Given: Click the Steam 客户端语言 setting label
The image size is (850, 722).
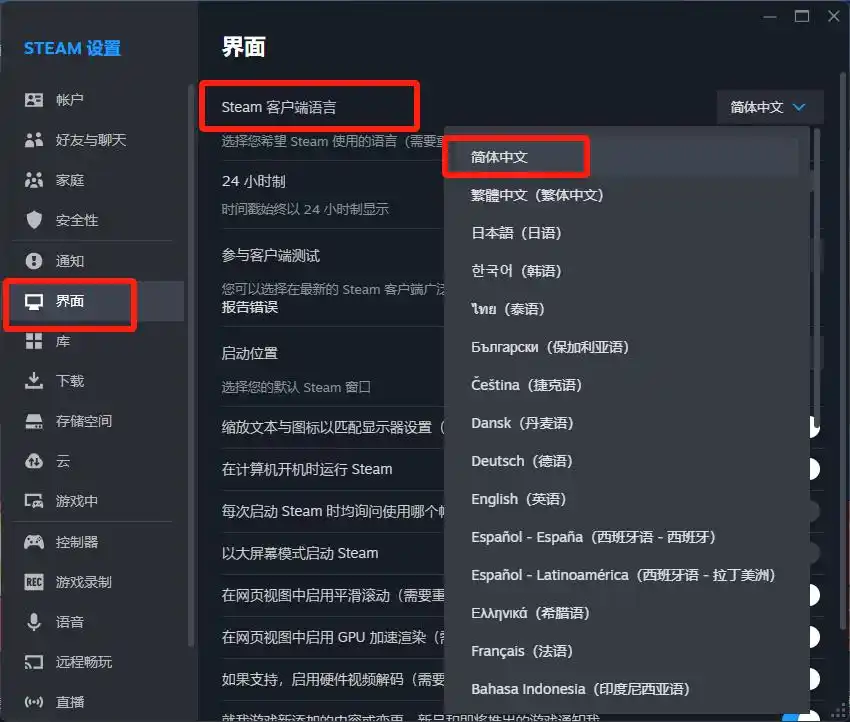Looking at the screenshot, I should (x=279, y=107).
